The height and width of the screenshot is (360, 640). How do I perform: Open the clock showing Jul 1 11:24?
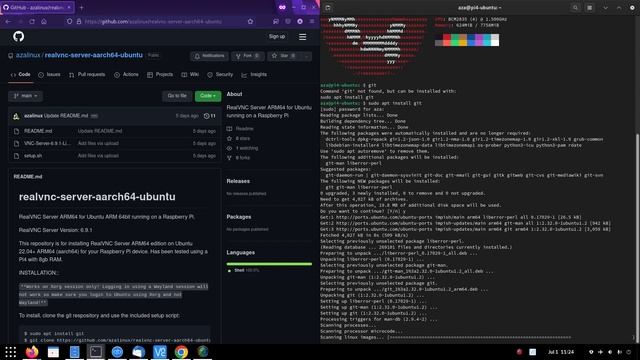tap(561, 352)
